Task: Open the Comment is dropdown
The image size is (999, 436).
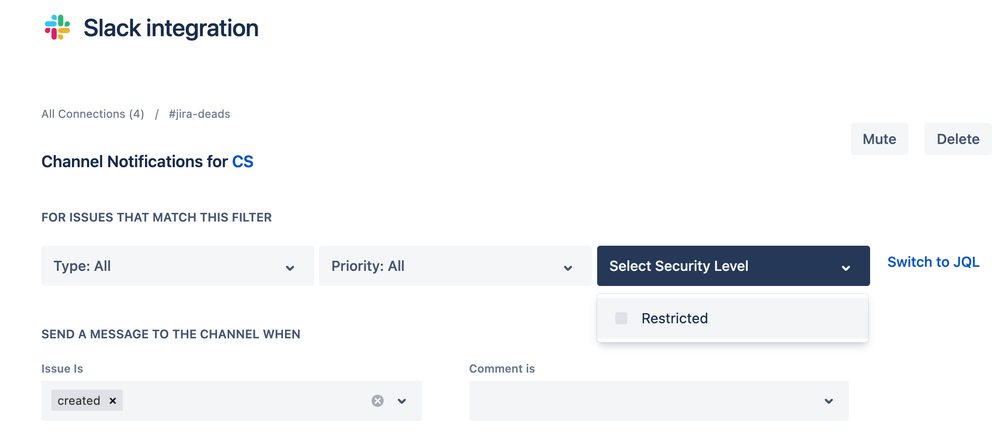Action: pyautogui.click(x=659, y=401)
